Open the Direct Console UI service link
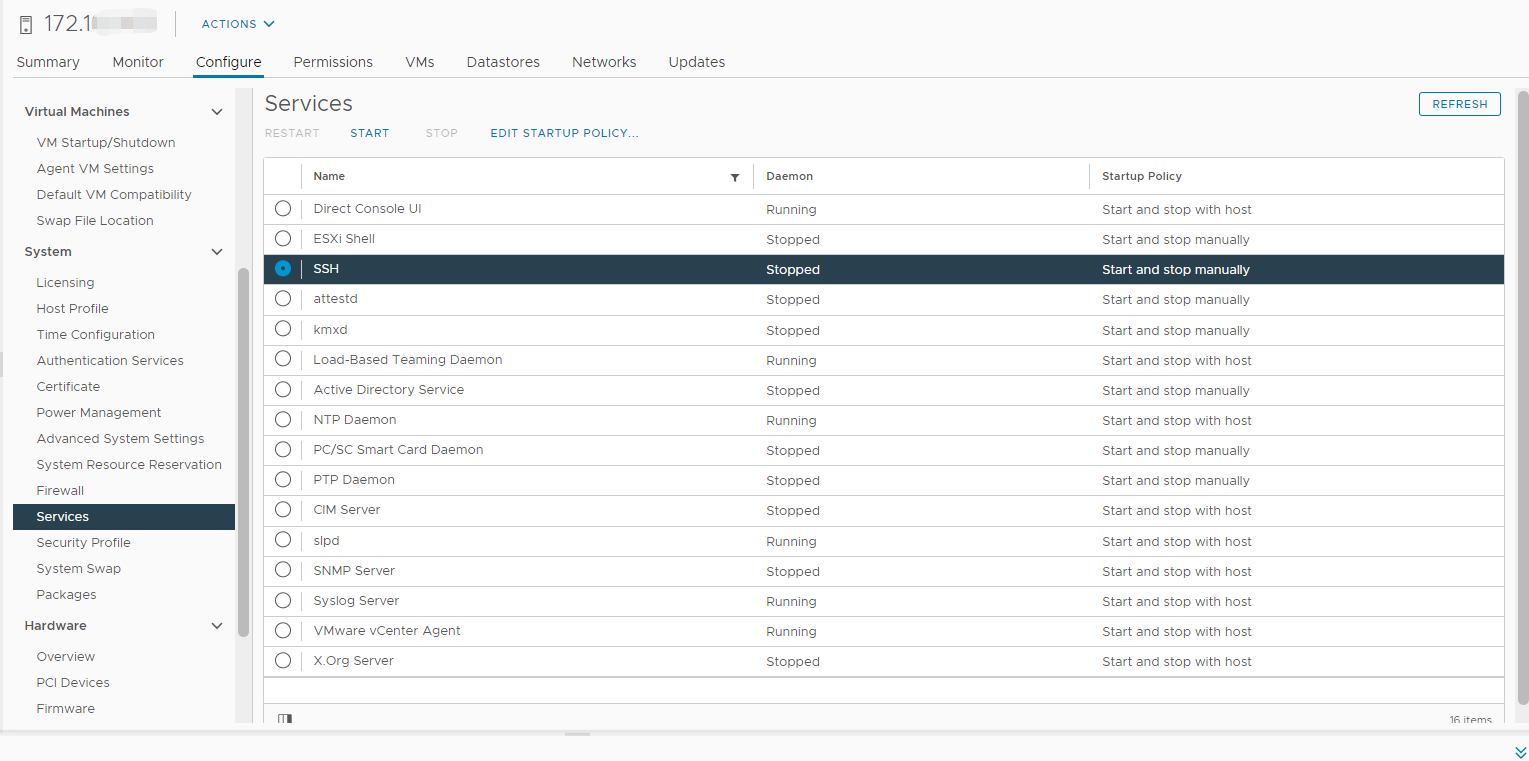Screen dimensions: 1529x761 pos(366,208)
